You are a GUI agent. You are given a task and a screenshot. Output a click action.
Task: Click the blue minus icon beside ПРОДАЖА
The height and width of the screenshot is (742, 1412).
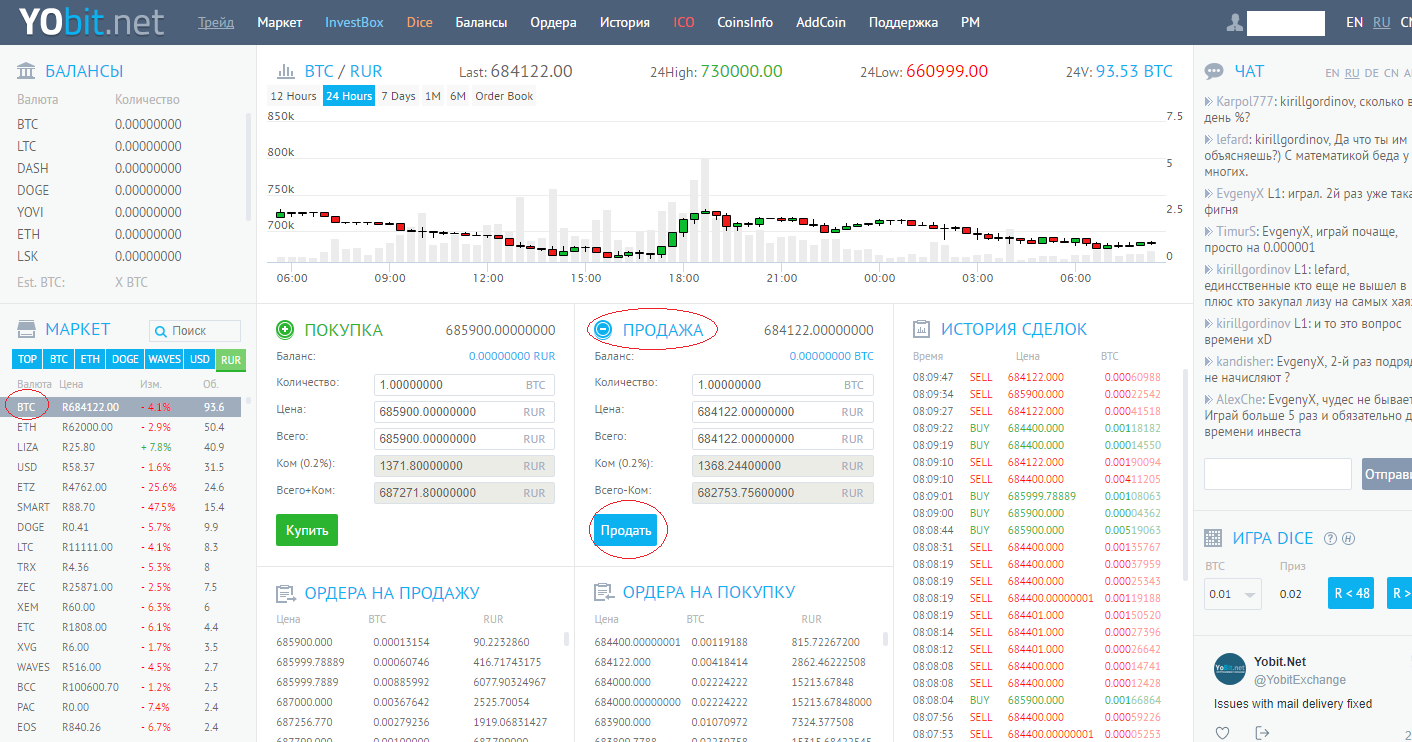coord(603,330)
